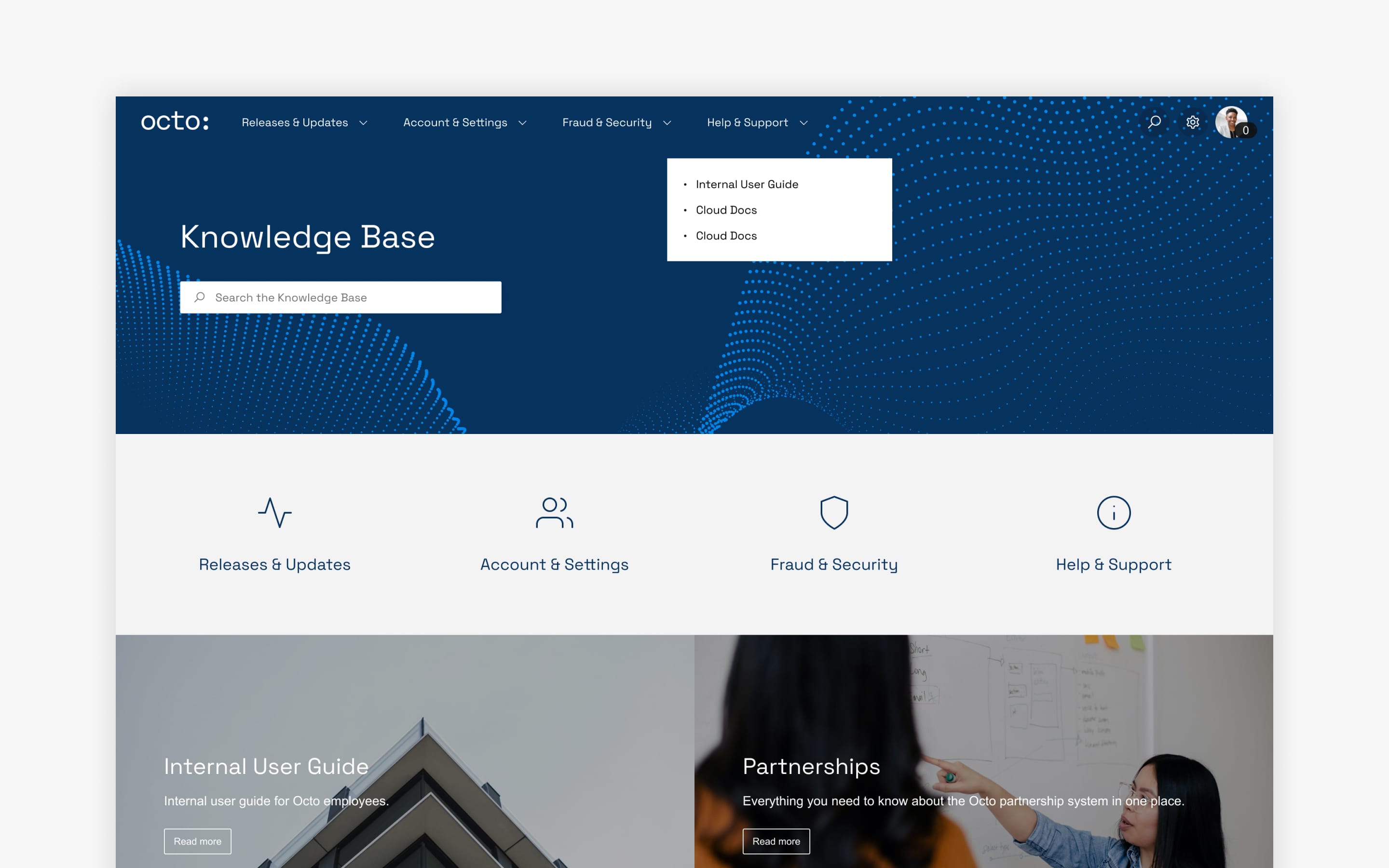
Task: Click Read more on Internal User Guide
Action: [196, 841]
